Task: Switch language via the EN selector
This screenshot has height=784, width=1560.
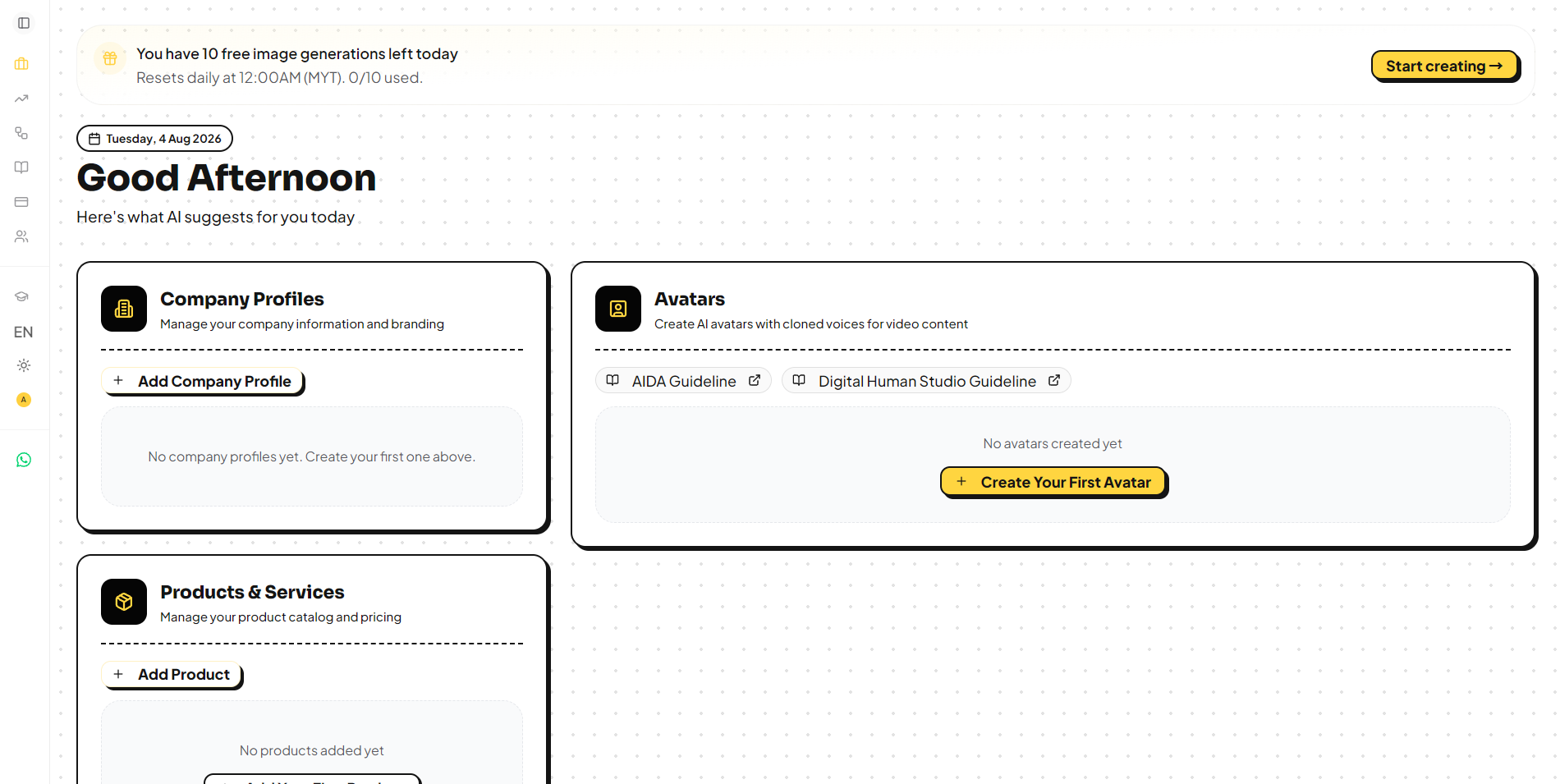Action: coord(23,332)
